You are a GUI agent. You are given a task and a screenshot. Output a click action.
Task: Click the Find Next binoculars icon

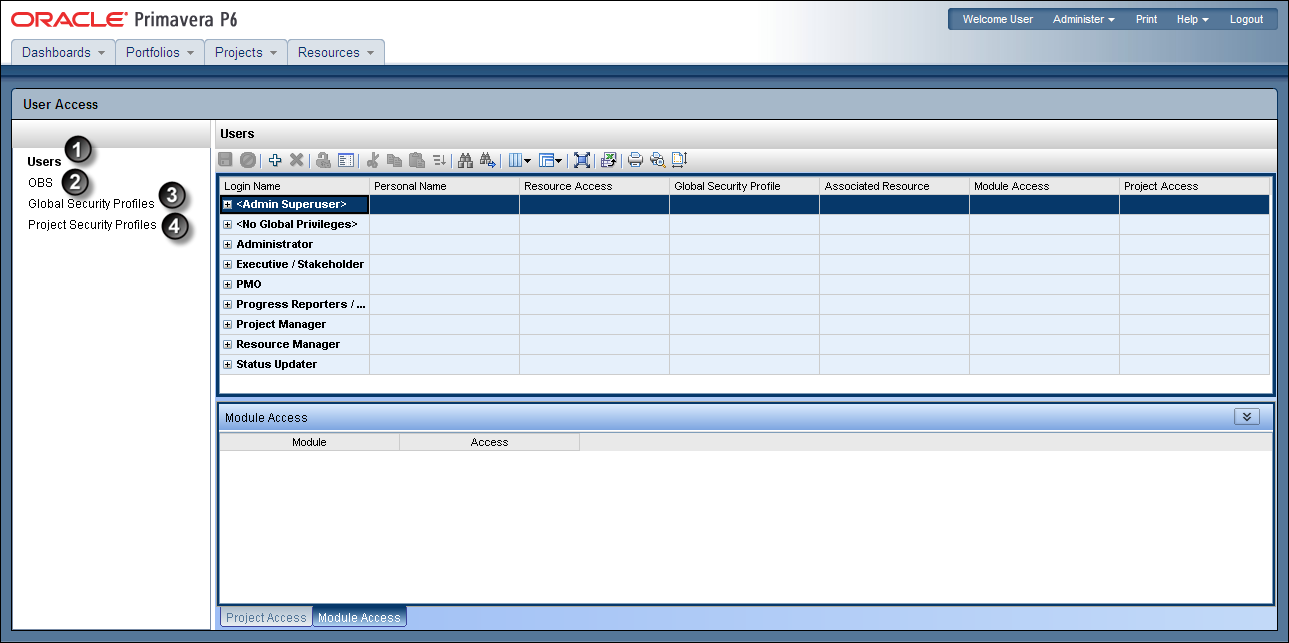pyautogui.click(x=488, y=160)
